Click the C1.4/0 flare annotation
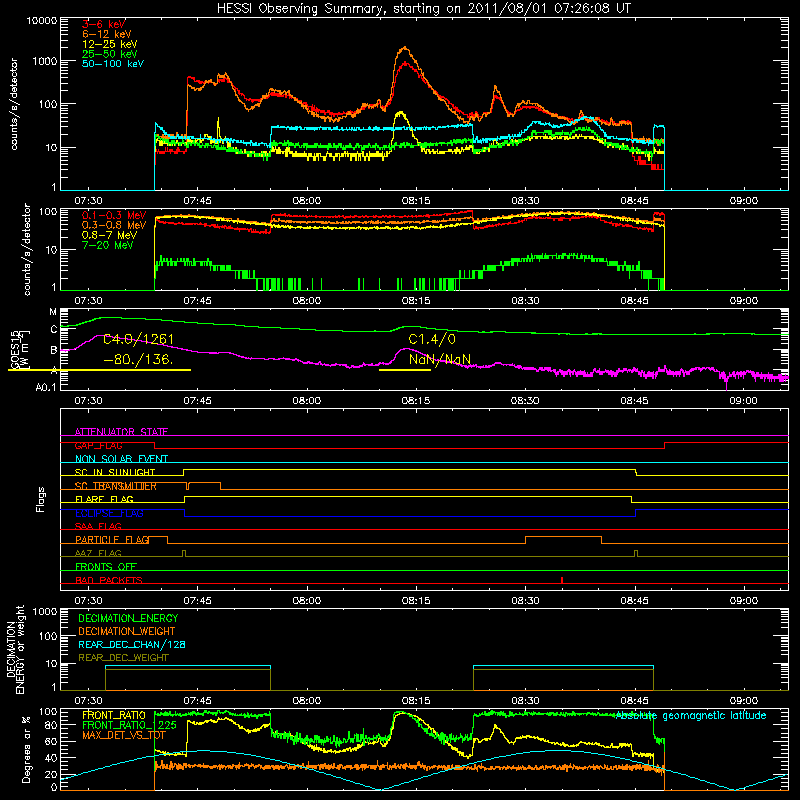 click(432, 339)
